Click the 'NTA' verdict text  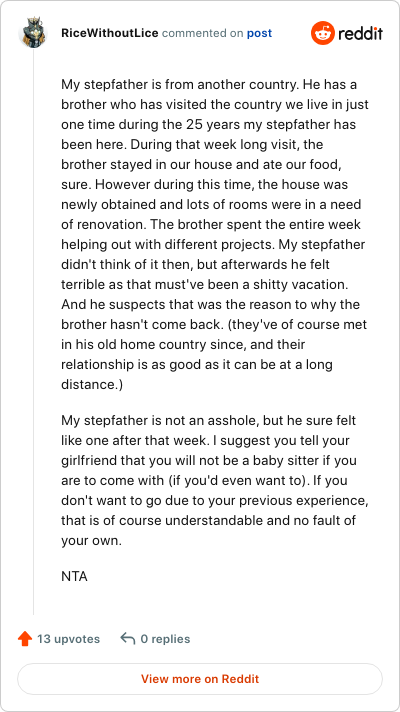(x=74, y=576)
